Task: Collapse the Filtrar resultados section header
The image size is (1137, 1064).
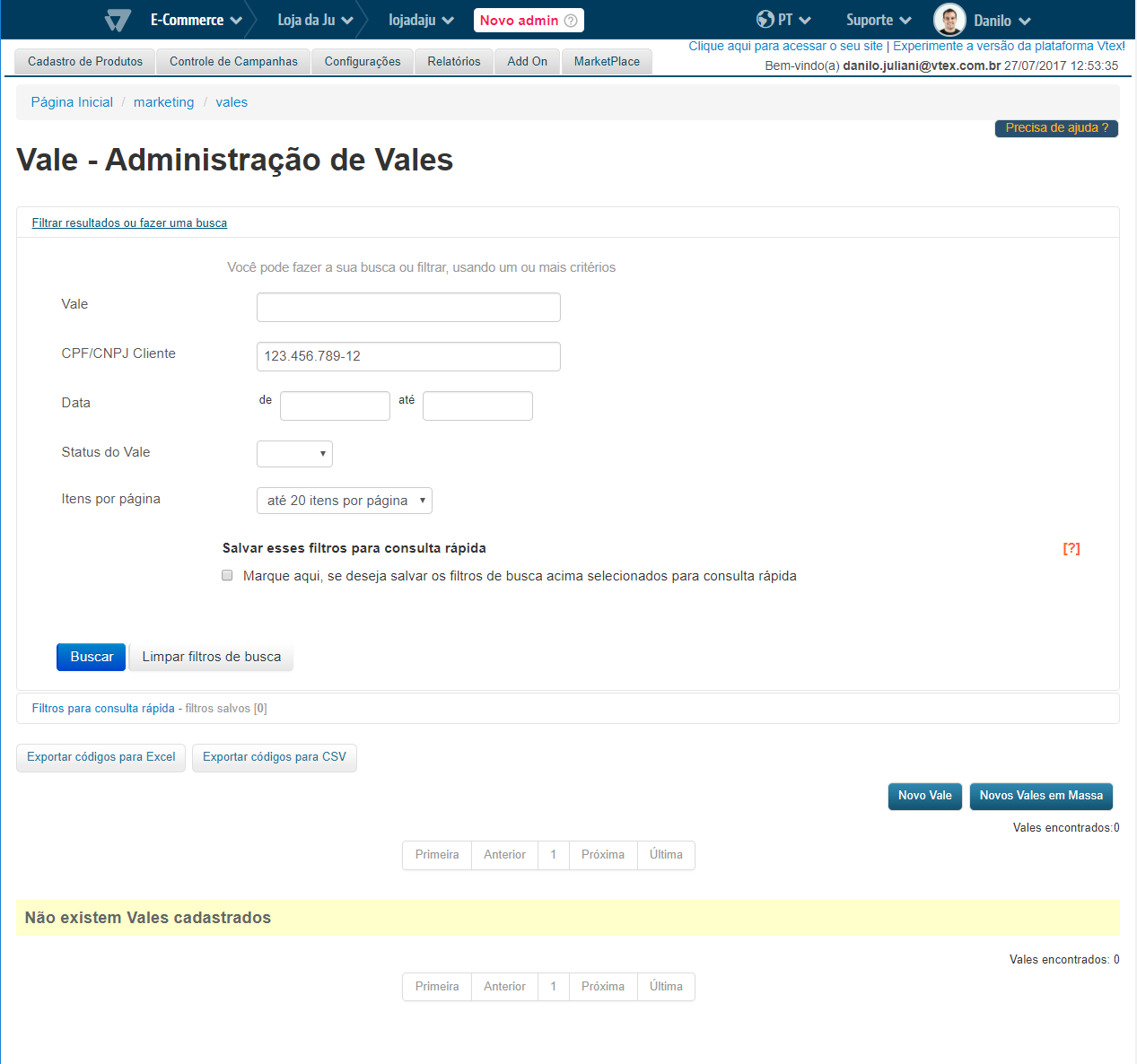Action: pyautogui.click(x=129, y=223)
